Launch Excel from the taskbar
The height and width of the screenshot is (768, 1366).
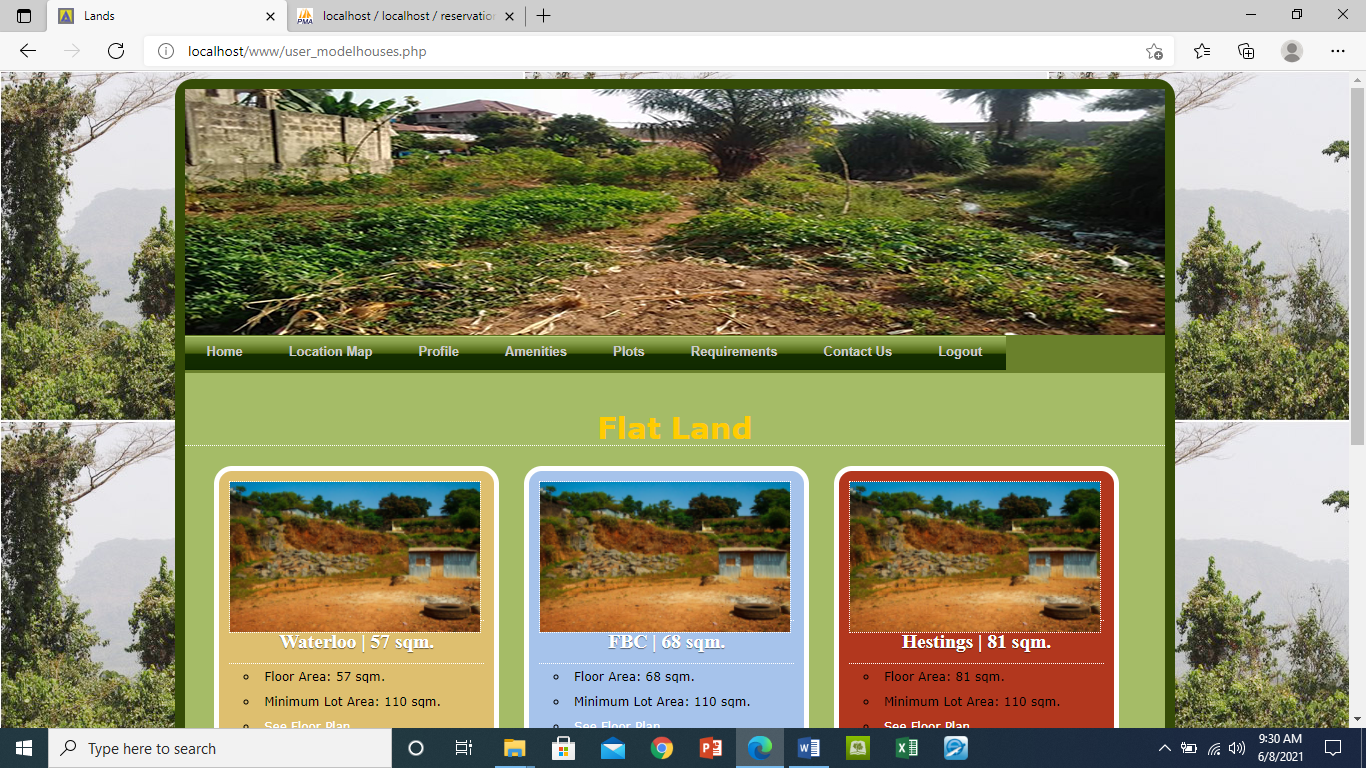[x=906, y=748]
